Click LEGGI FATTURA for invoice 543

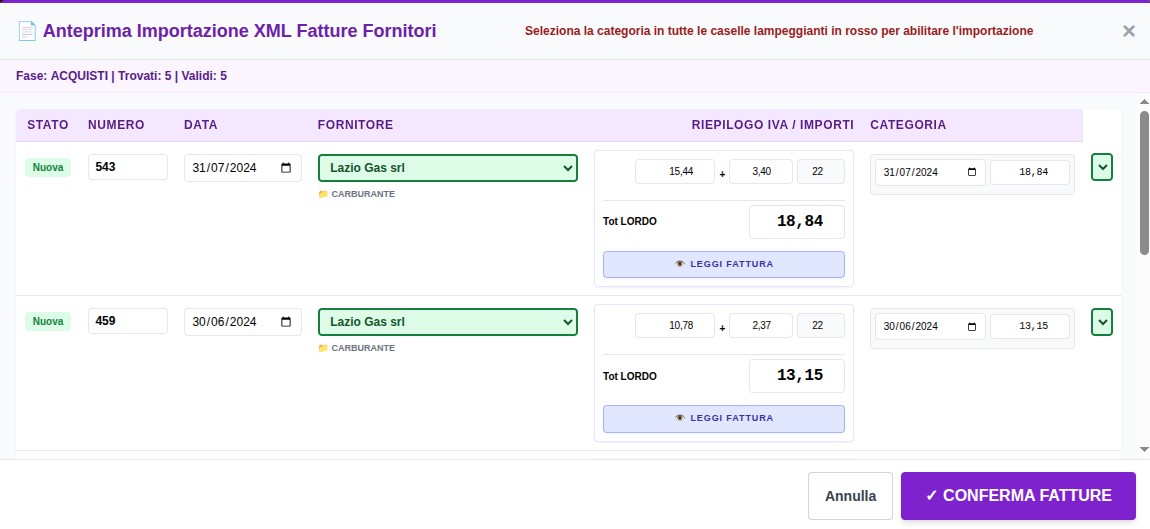pos(723,264)
